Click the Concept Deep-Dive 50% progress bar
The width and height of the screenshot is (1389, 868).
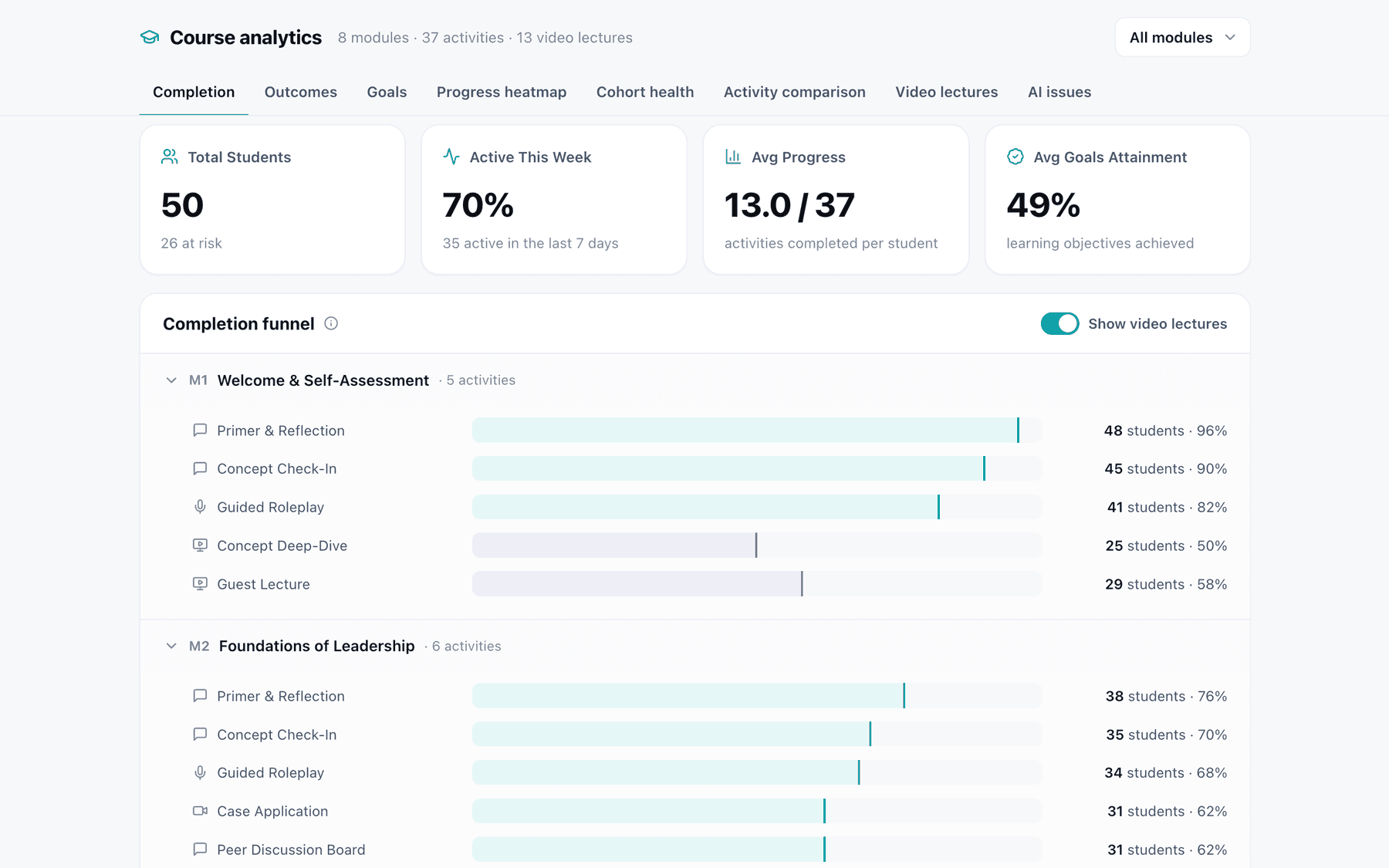[x=757, y=545]
